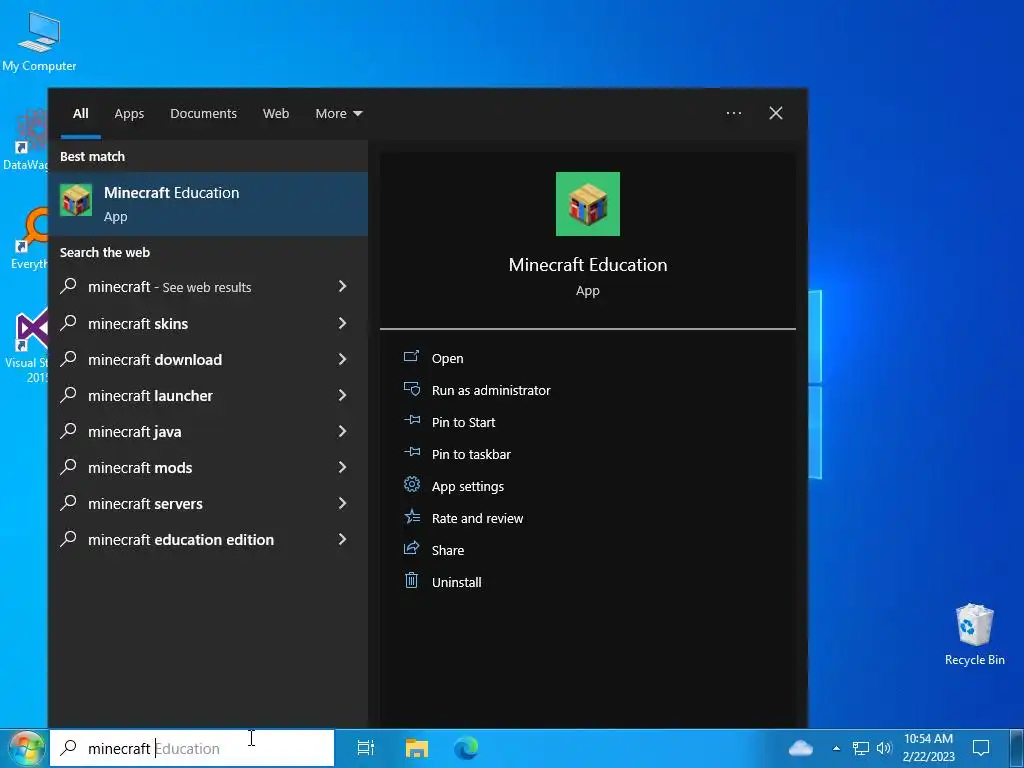Screen dimensions: 1024x768
Task: Expand the minecraft java arrow
Action: [x=342, y=430]
